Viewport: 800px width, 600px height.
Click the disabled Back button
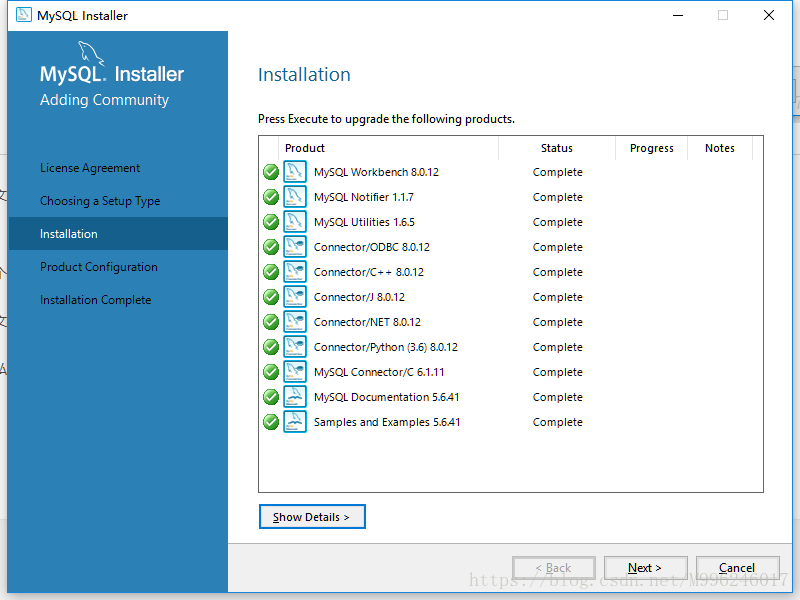pos(554,568)
